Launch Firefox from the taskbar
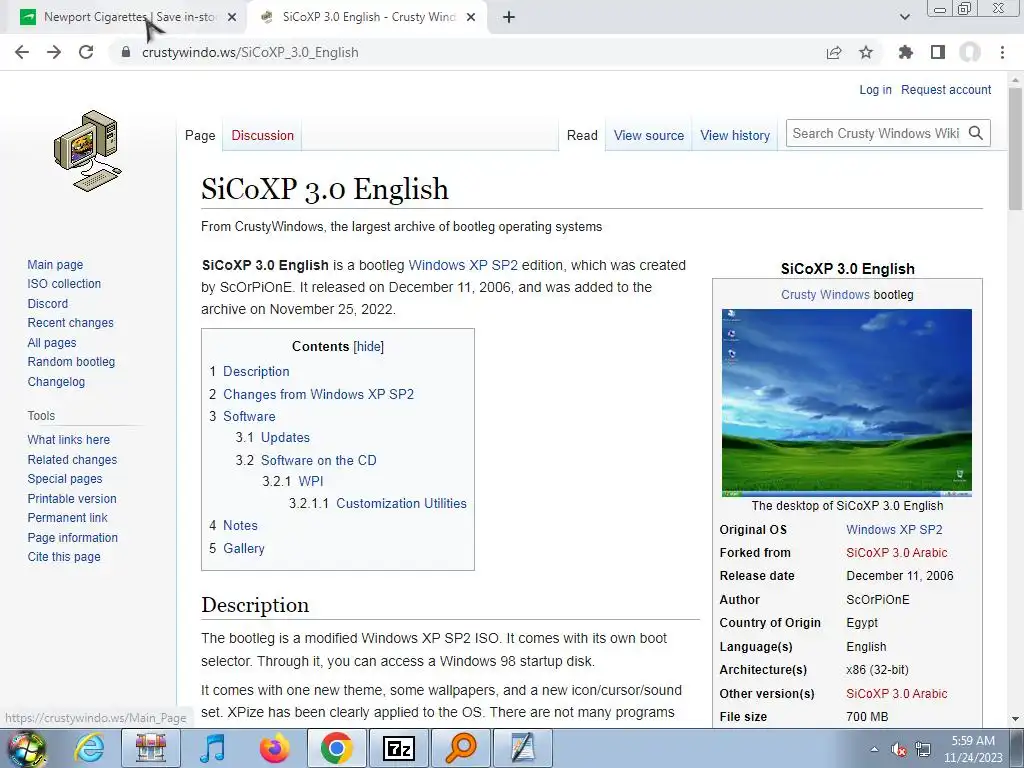The width and height of the screenshot is (1024, 768). click(274, 748)
